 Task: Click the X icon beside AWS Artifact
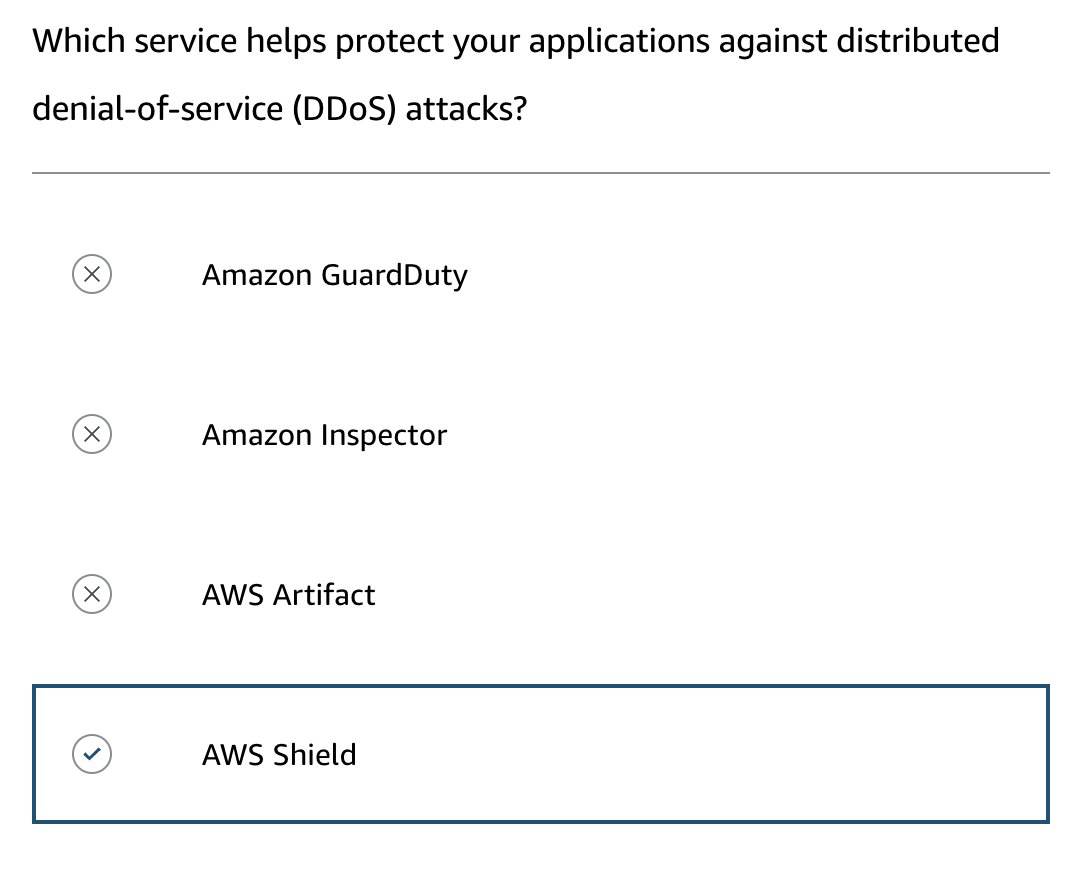pos(92,594)
